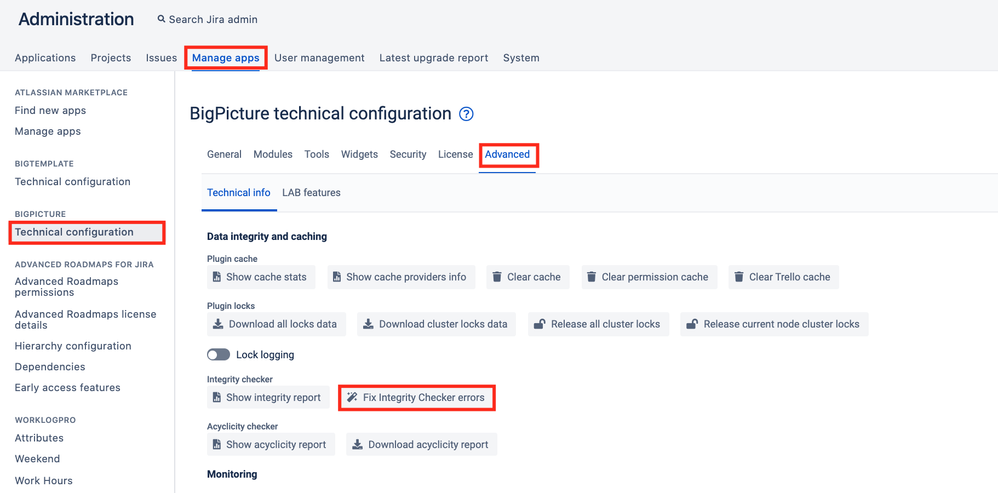The height and width of the screenshot is (493, 998).
Task: Toggle the Lock logging switch
Action: [x=218, y=355]
